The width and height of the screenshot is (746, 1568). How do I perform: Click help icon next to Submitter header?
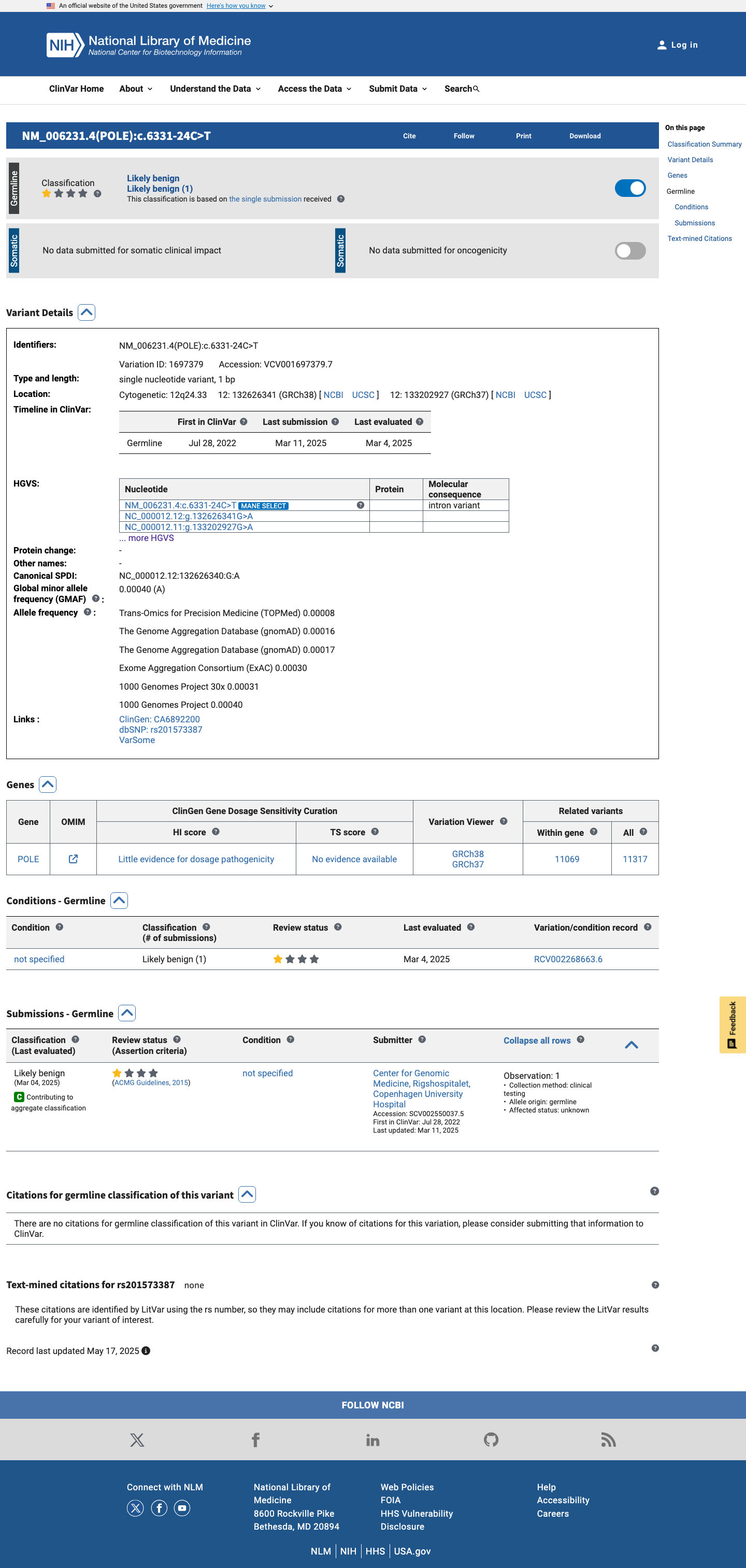(422, 1039)
